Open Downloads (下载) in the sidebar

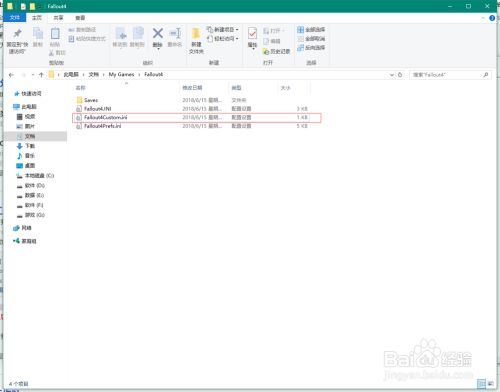(26, 146)
